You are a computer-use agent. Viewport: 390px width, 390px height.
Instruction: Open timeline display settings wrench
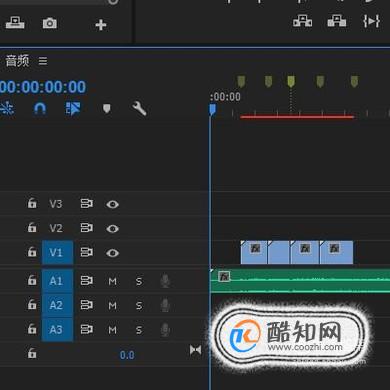coord(139,109)
